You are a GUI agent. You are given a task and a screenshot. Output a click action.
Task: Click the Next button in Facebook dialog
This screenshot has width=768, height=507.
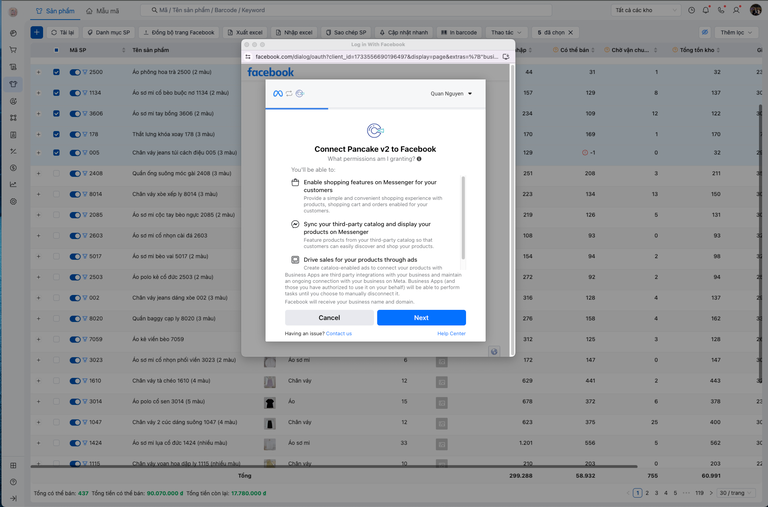pyautogui.click(x=421, y=317)
